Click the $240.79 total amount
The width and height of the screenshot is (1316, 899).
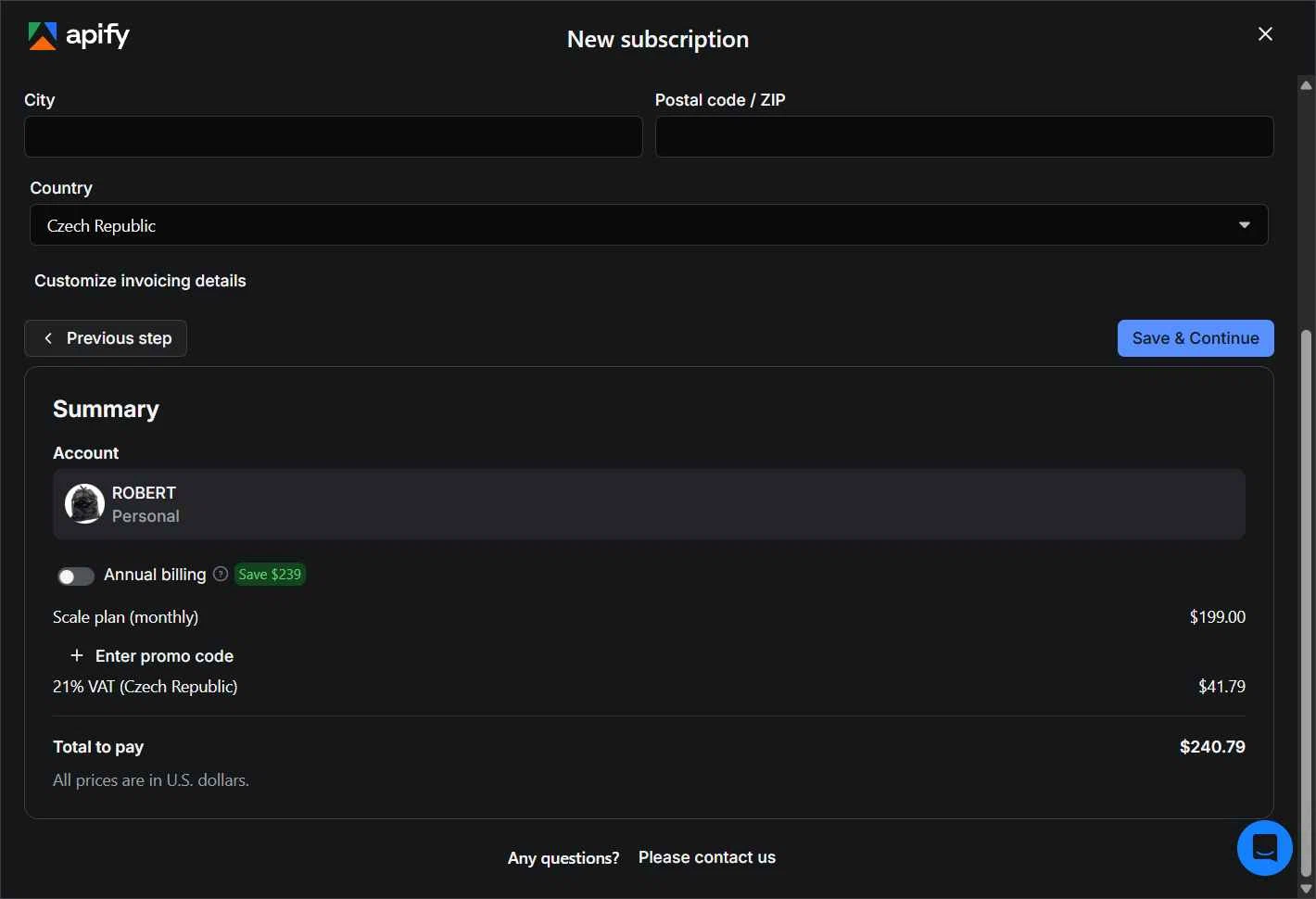tap(1212, 747)
